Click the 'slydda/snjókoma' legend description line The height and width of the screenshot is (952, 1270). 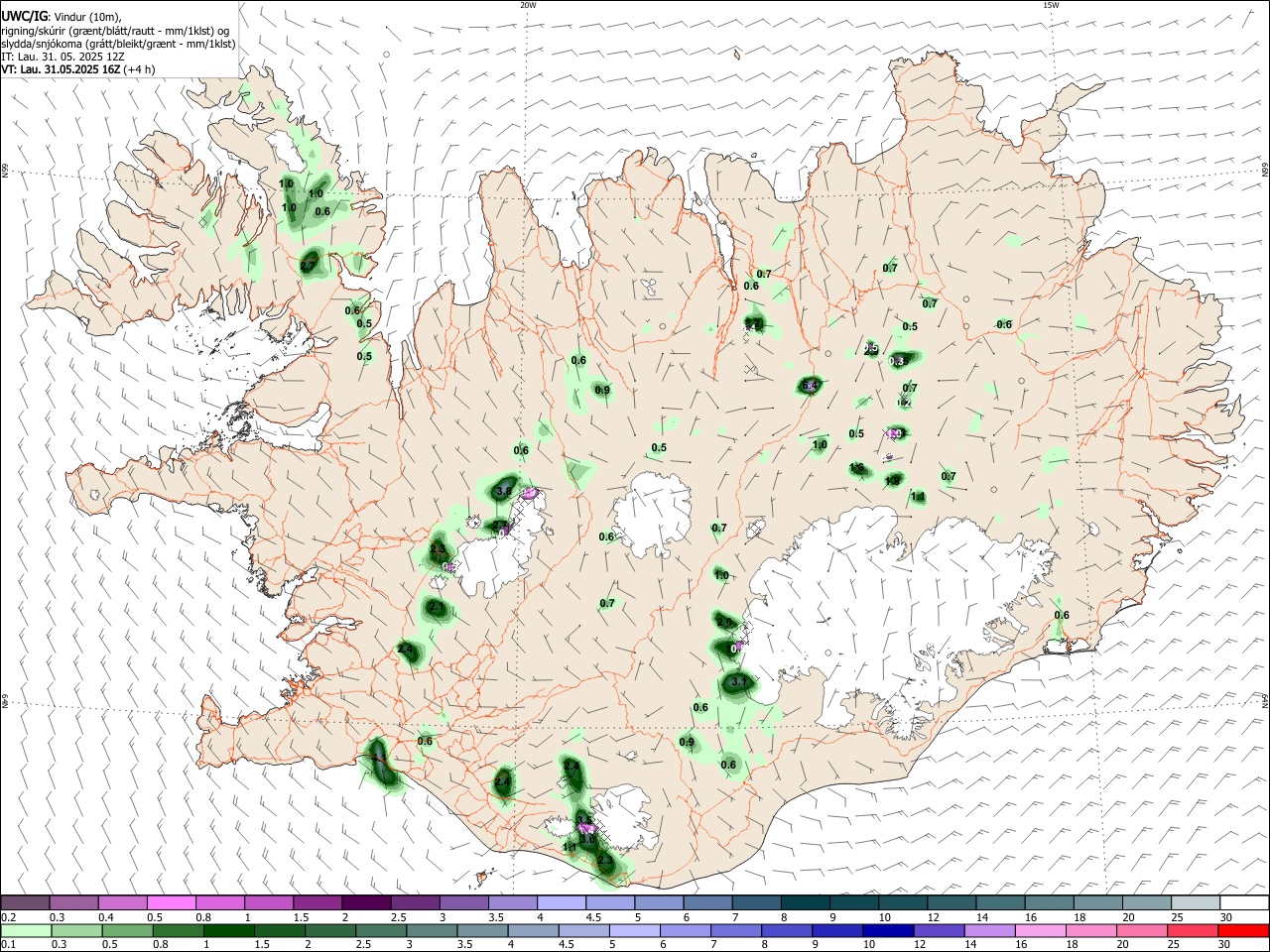point(118,44)
